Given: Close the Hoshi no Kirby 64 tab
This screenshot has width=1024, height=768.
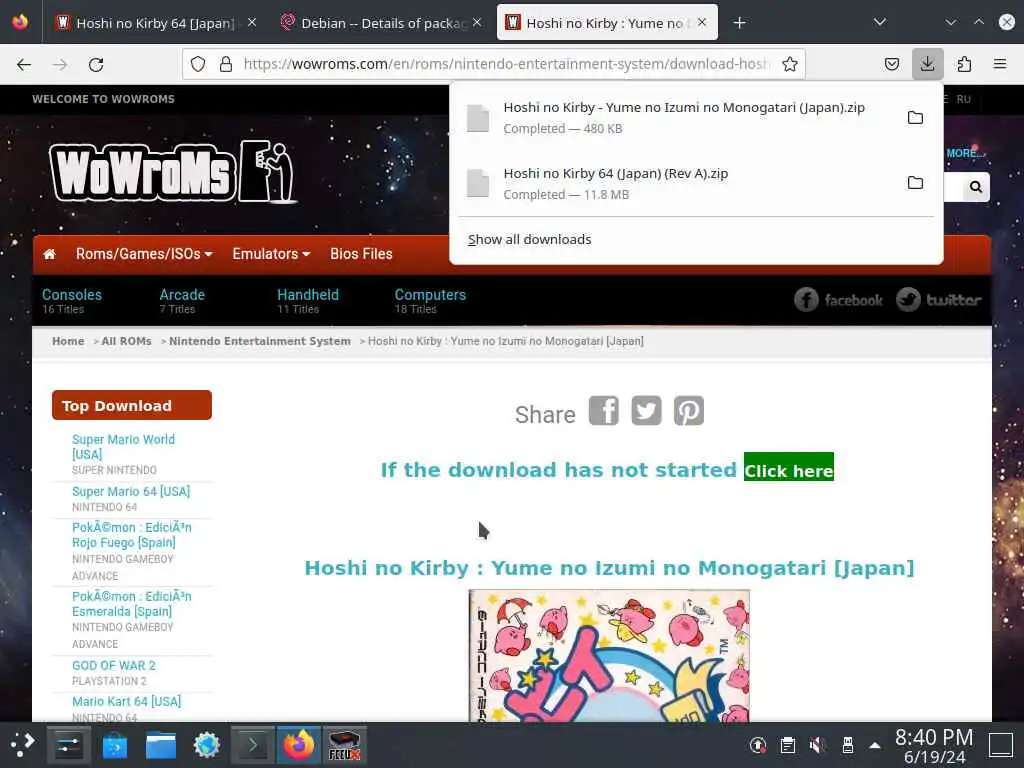Looking at the screenshot, I should coord(252,22).
